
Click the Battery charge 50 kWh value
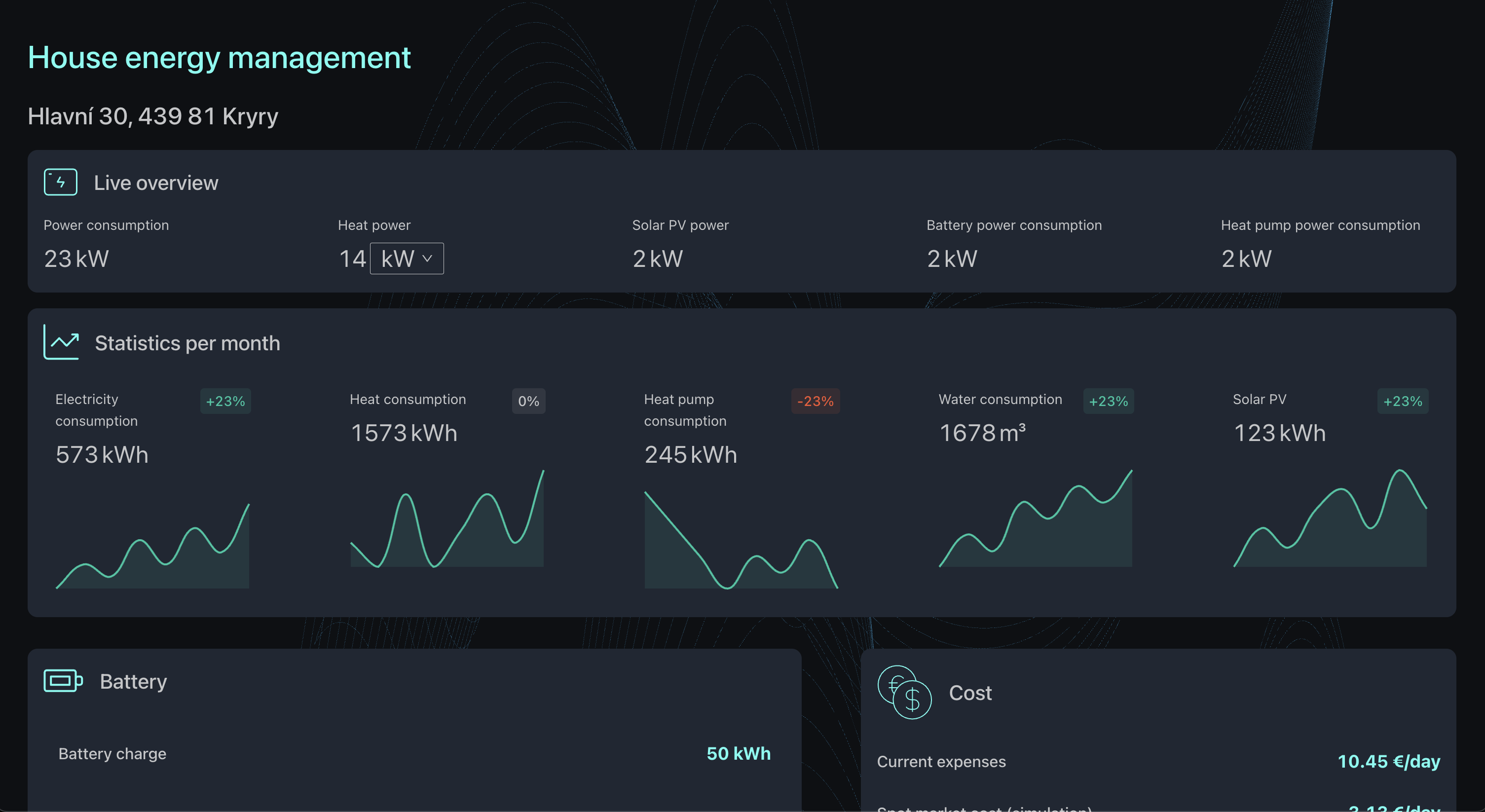point(739,753)
